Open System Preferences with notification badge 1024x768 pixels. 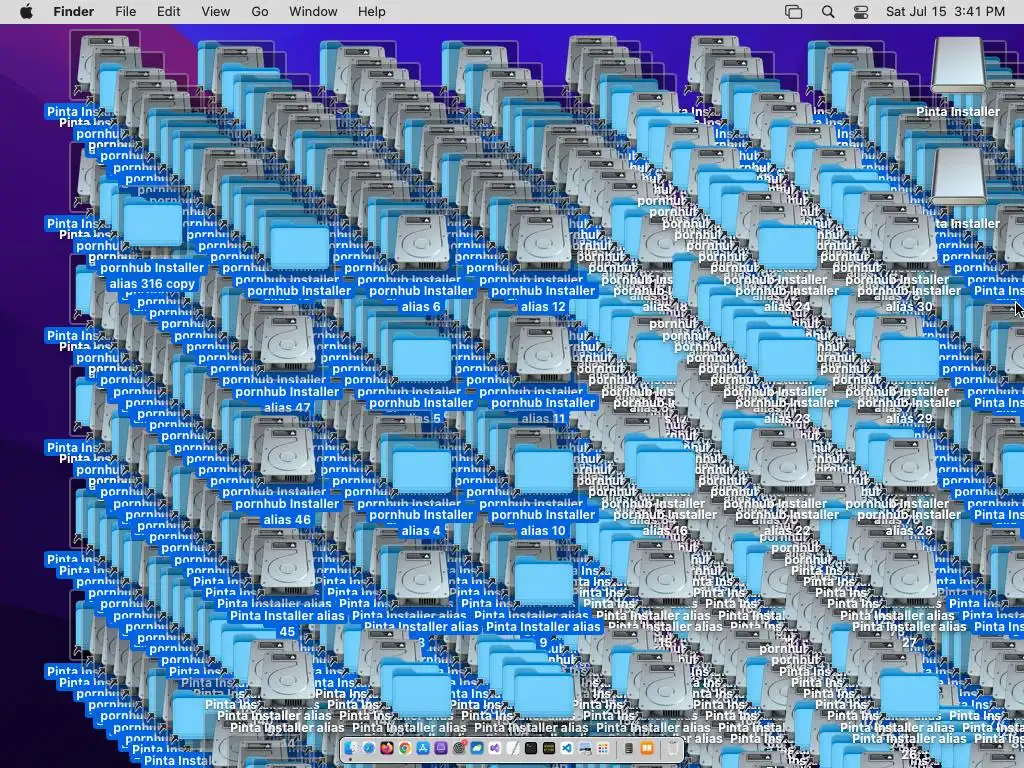(459, 748)
